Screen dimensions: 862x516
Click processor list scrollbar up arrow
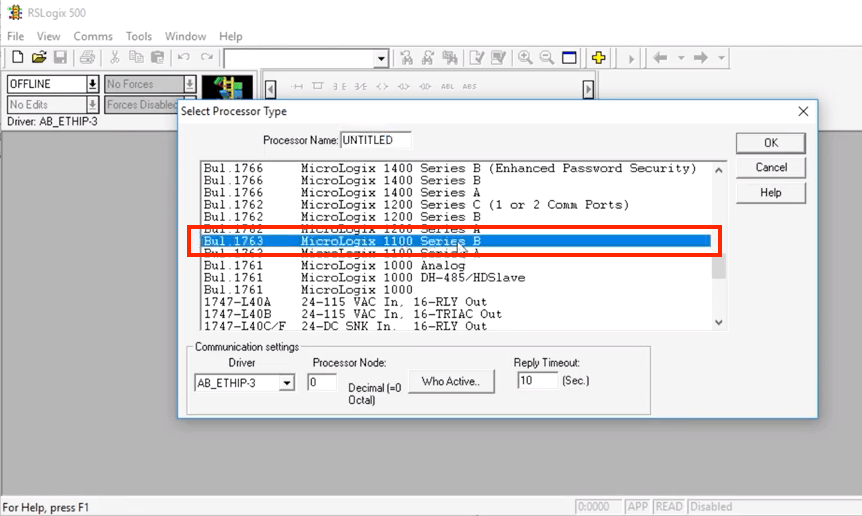pos(719,170)
